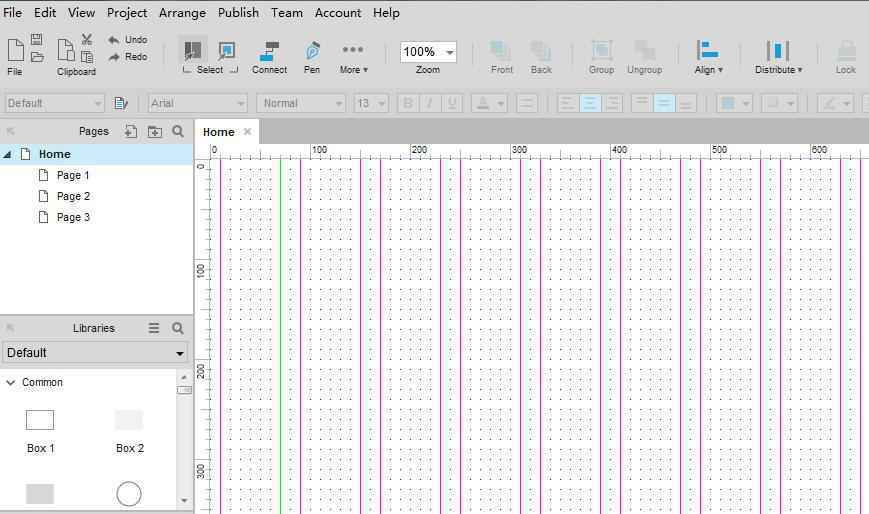
Task: Open the Libraries options menu icon
Action: coord(154,328)
